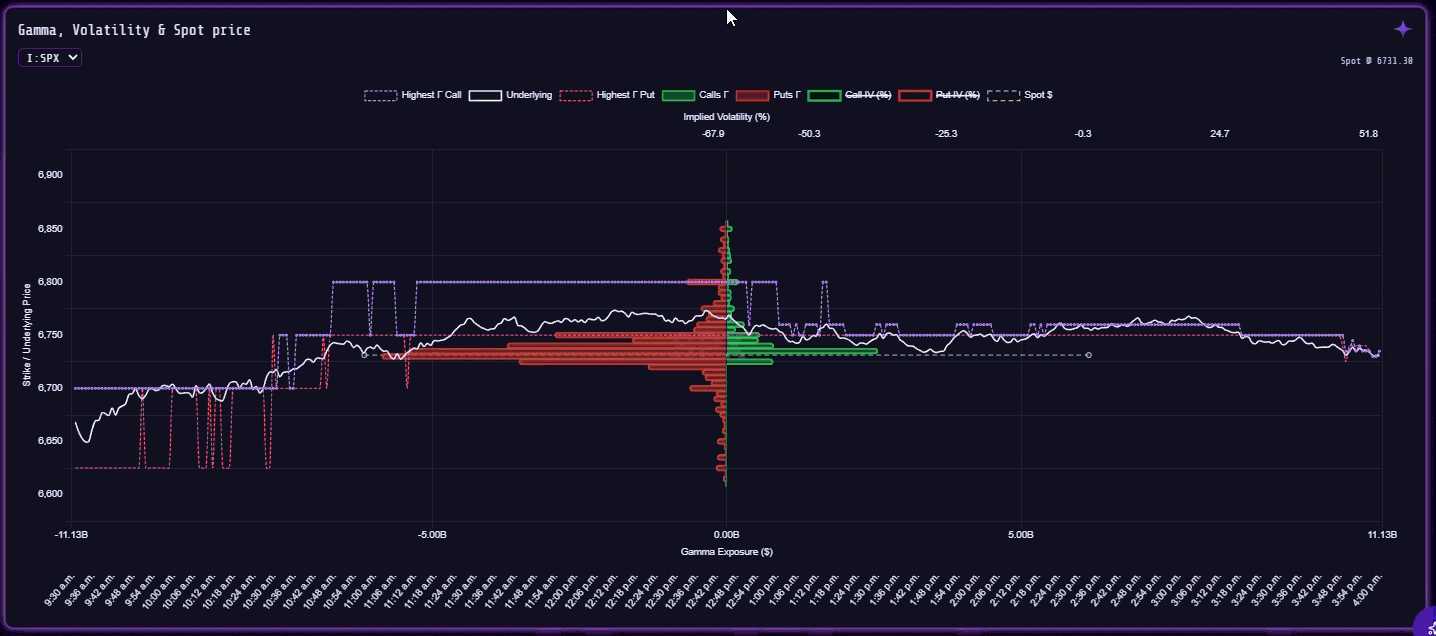Viewport: 1436px width, 636px height.
Task: Click the Underlying white legend swatch
Action: click(x=485, y=95)
